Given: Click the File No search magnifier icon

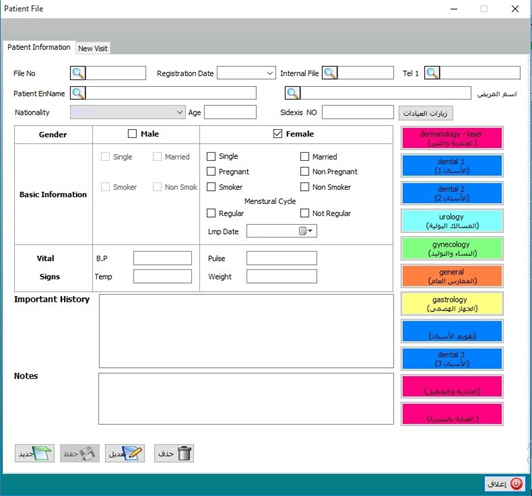Looking at the screenshot, I should [x=78, y=73].
